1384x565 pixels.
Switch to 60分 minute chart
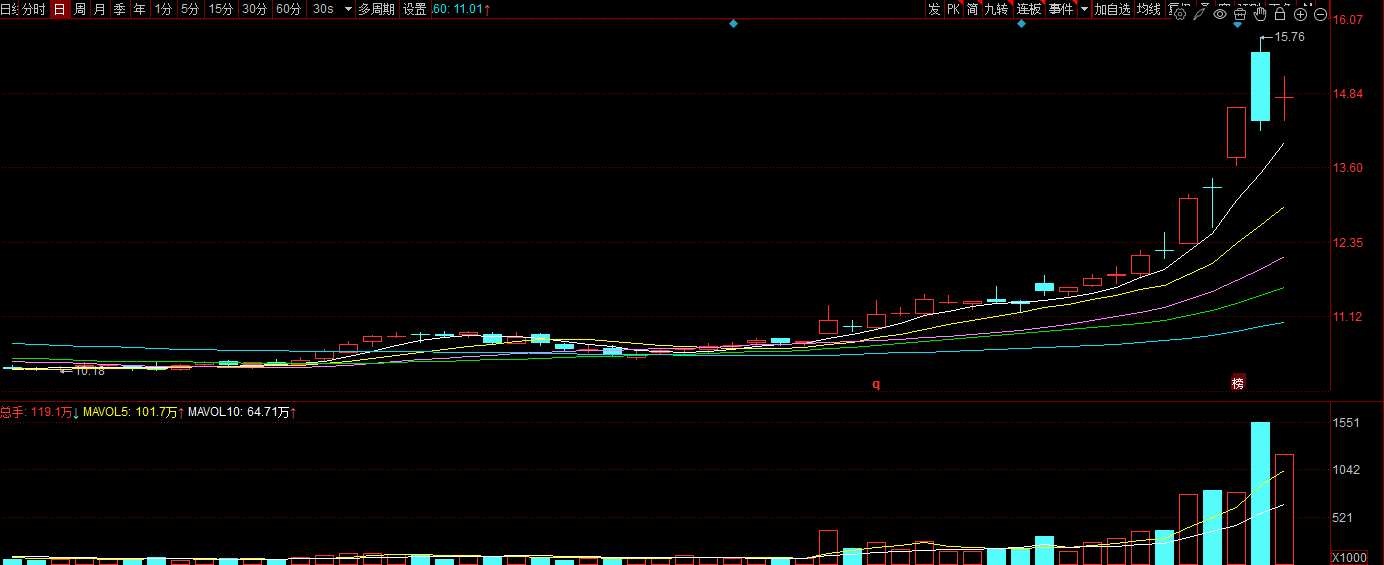point(289,9)
